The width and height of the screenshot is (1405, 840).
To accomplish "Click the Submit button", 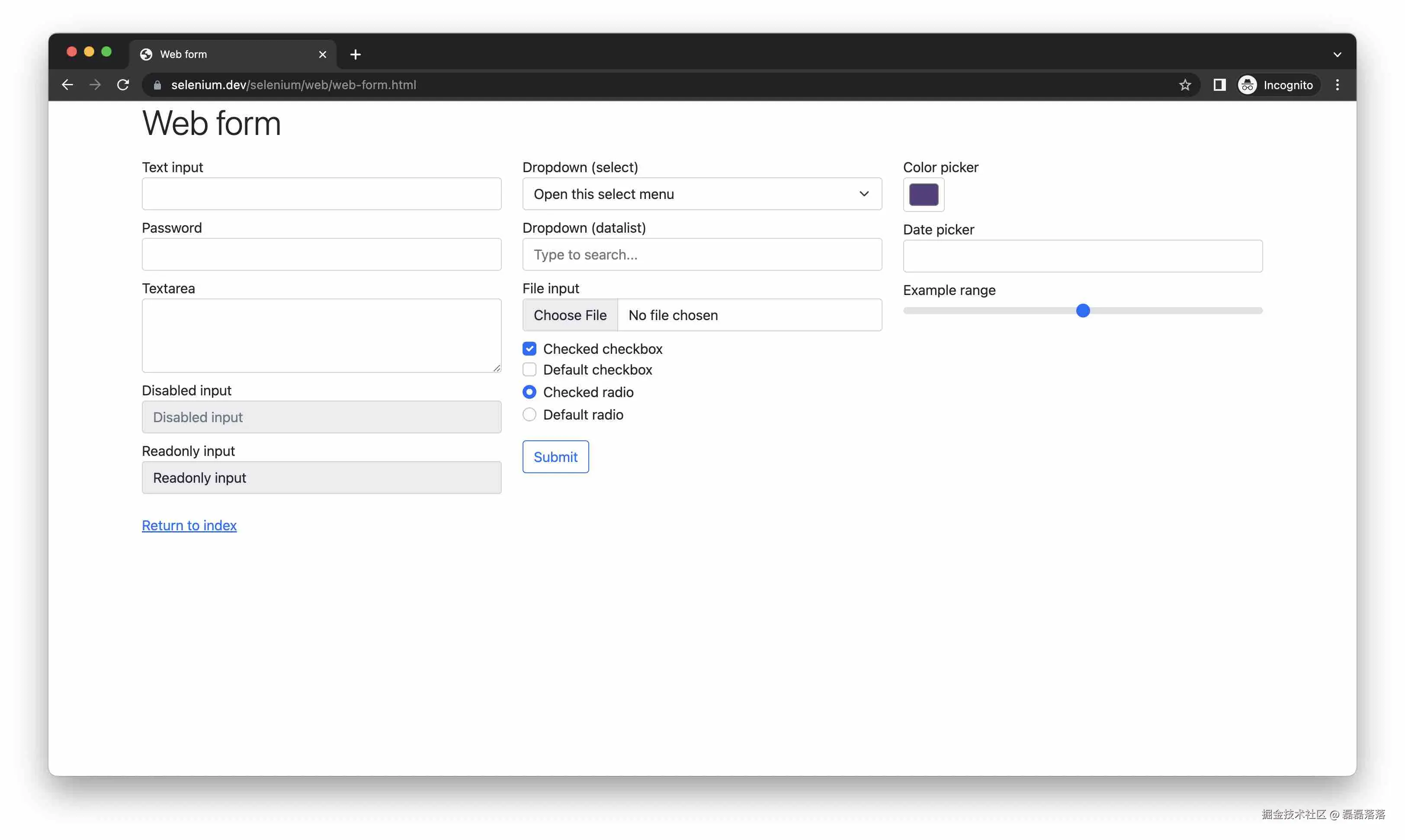I will [555, 456].
